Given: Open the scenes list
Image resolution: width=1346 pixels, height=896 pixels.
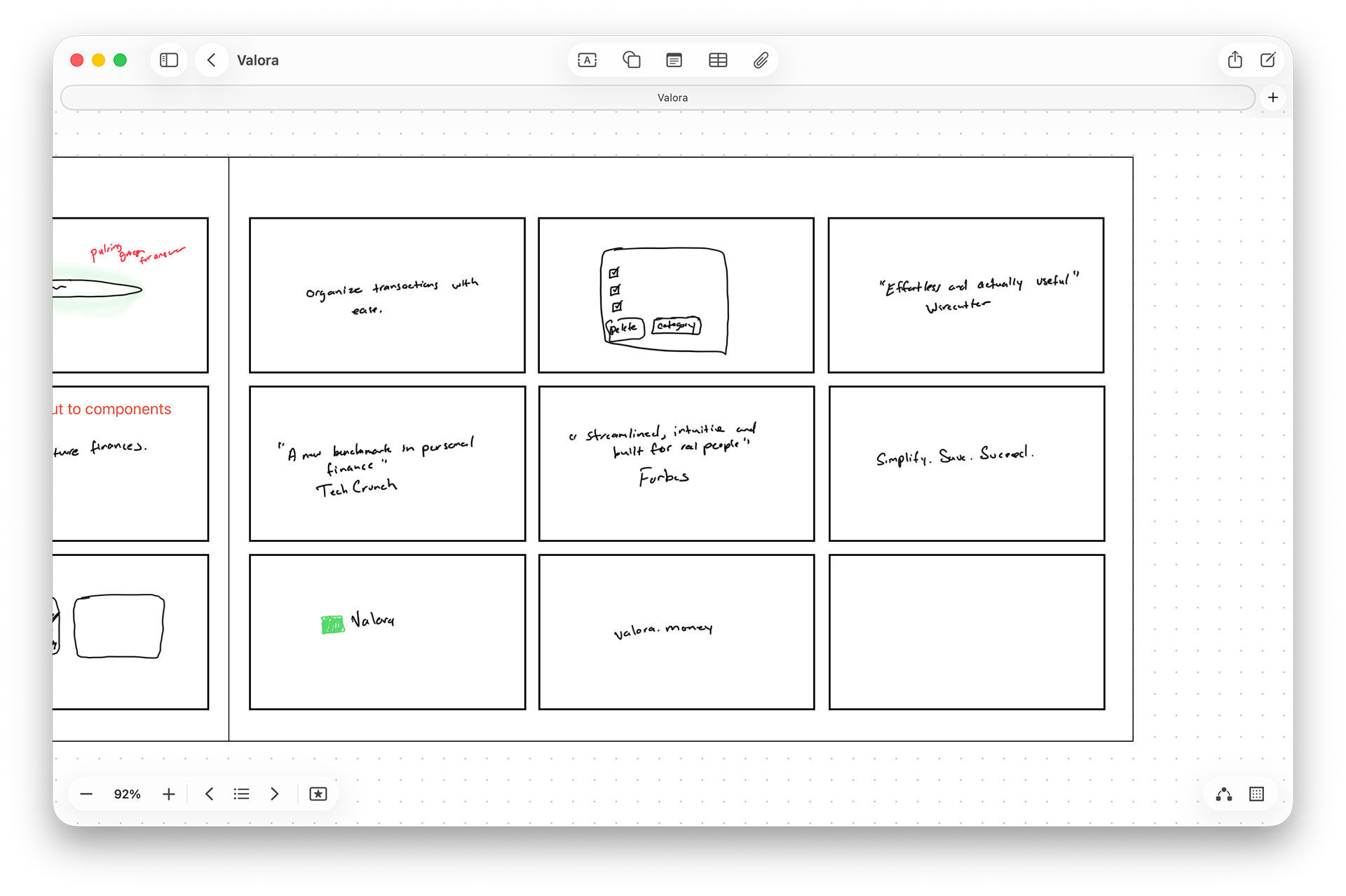Looking at the screenshot, I should pos(241,794).
